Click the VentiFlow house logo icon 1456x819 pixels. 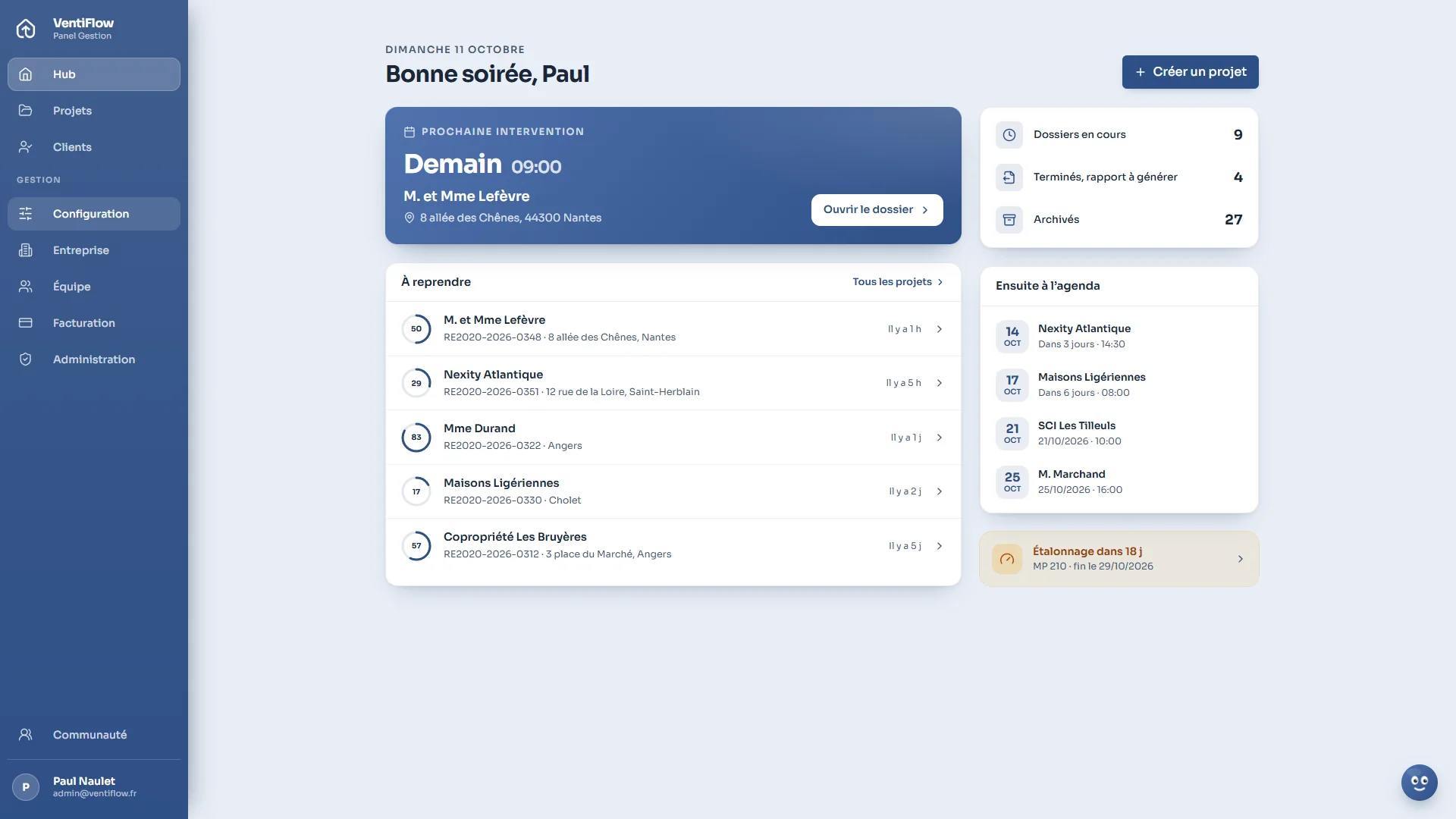pyautogui.click(x=26, y=29)
